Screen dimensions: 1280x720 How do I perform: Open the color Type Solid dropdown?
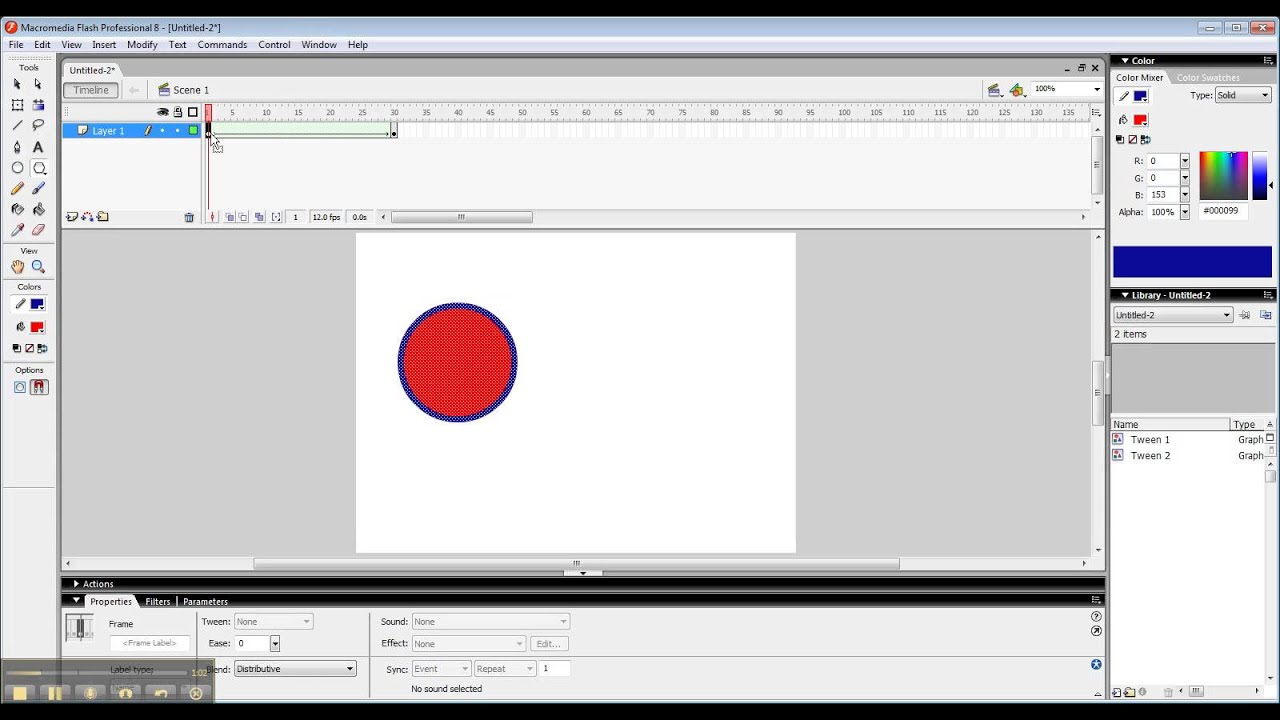pos(1243,96)
